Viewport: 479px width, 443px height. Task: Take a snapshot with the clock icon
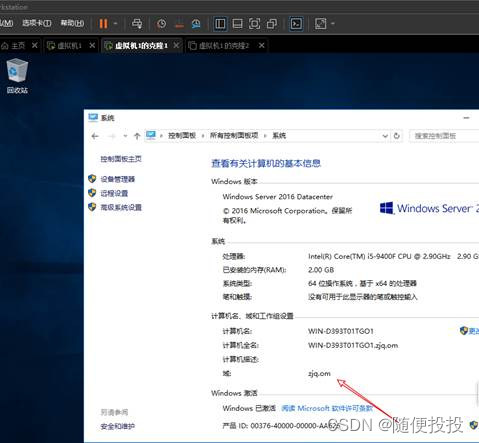click(161, 24)
